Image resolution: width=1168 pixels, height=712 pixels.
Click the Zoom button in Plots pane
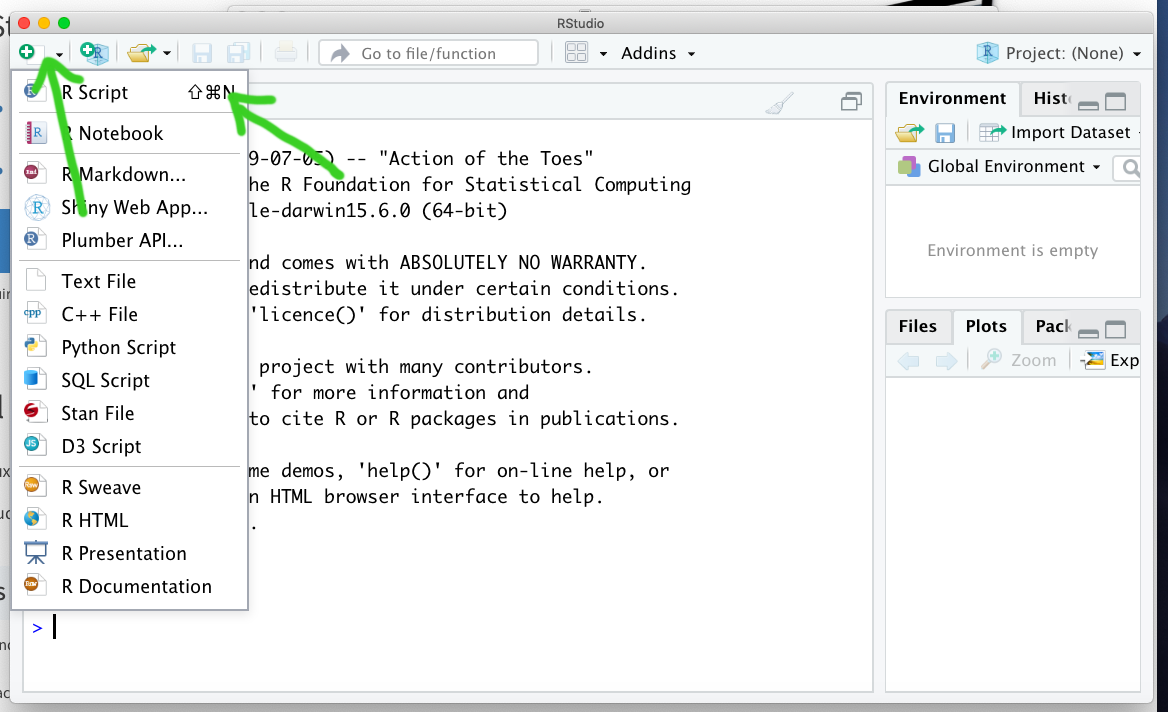tap(1019, 360)
